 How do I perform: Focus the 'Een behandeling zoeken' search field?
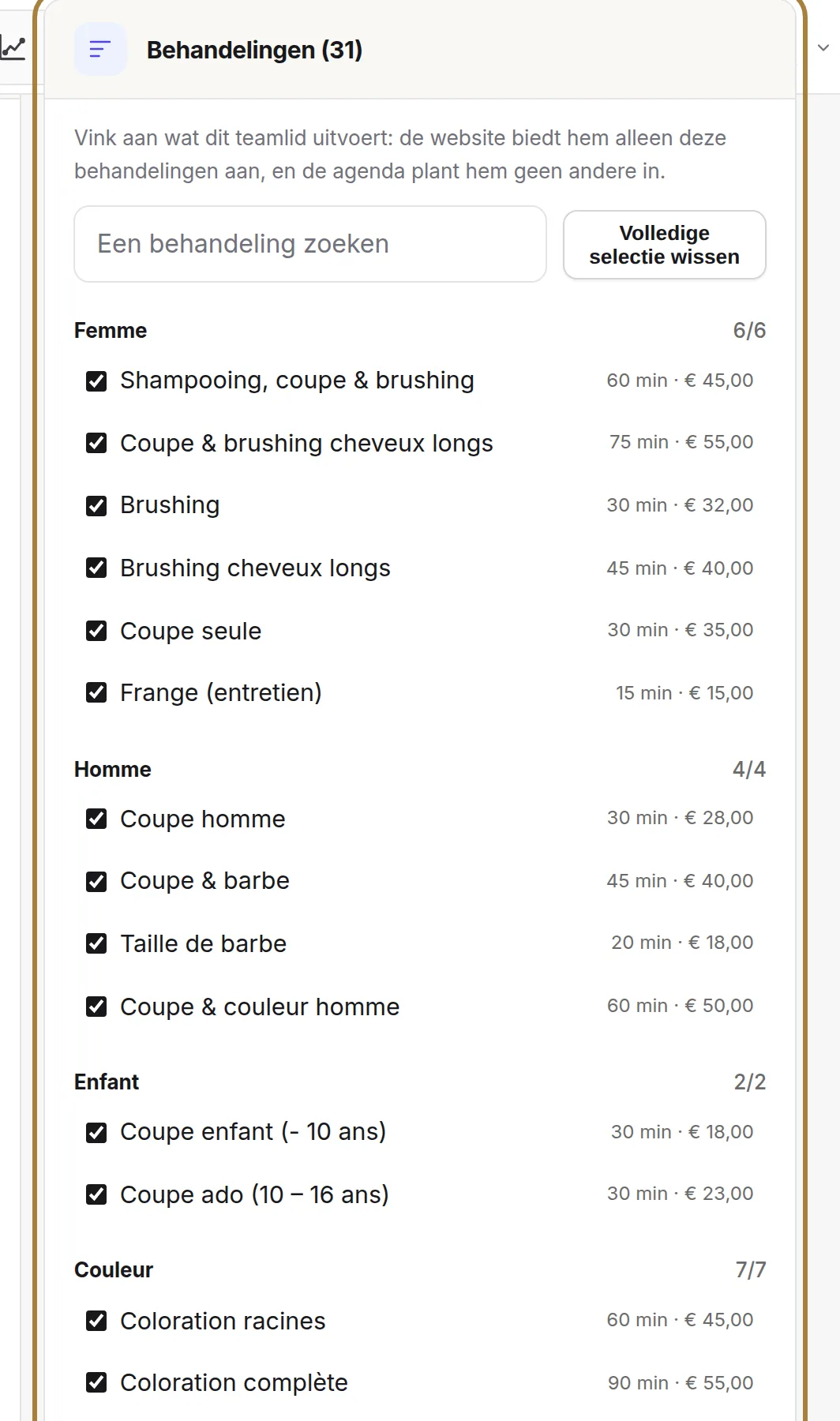point(310,244)
